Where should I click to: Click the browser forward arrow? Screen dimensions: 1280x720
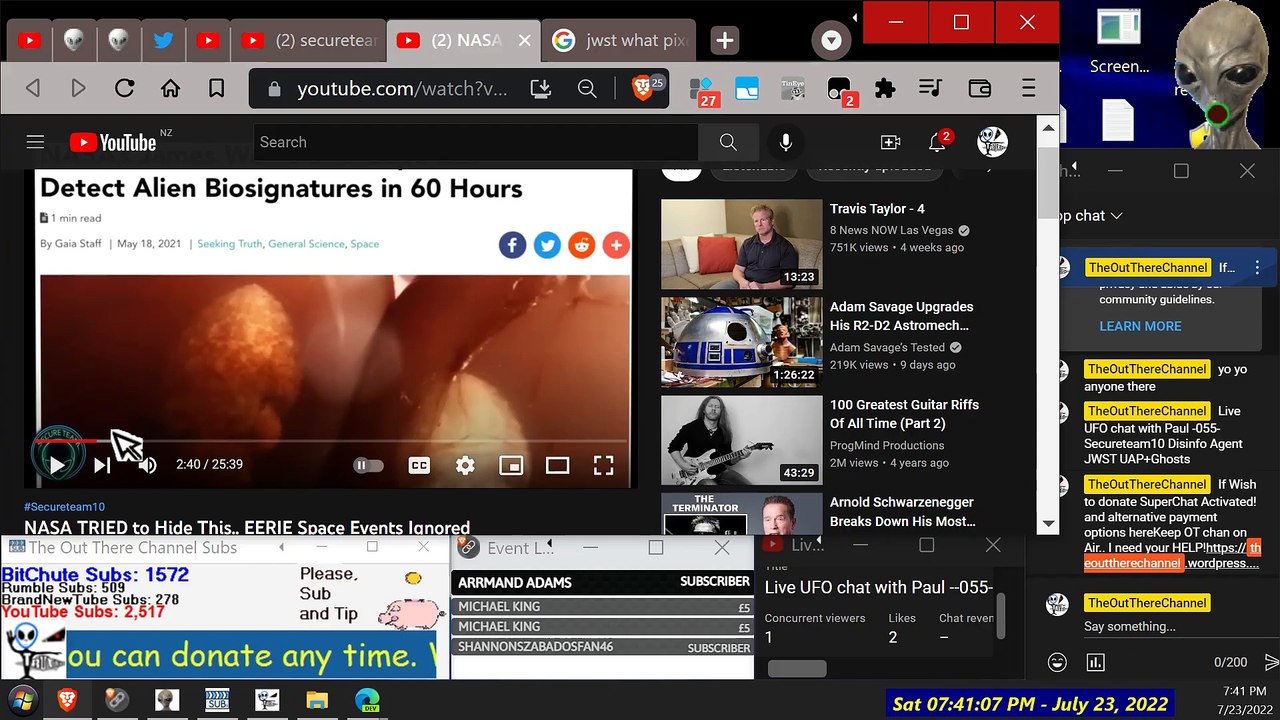click(x=78, y=89)
